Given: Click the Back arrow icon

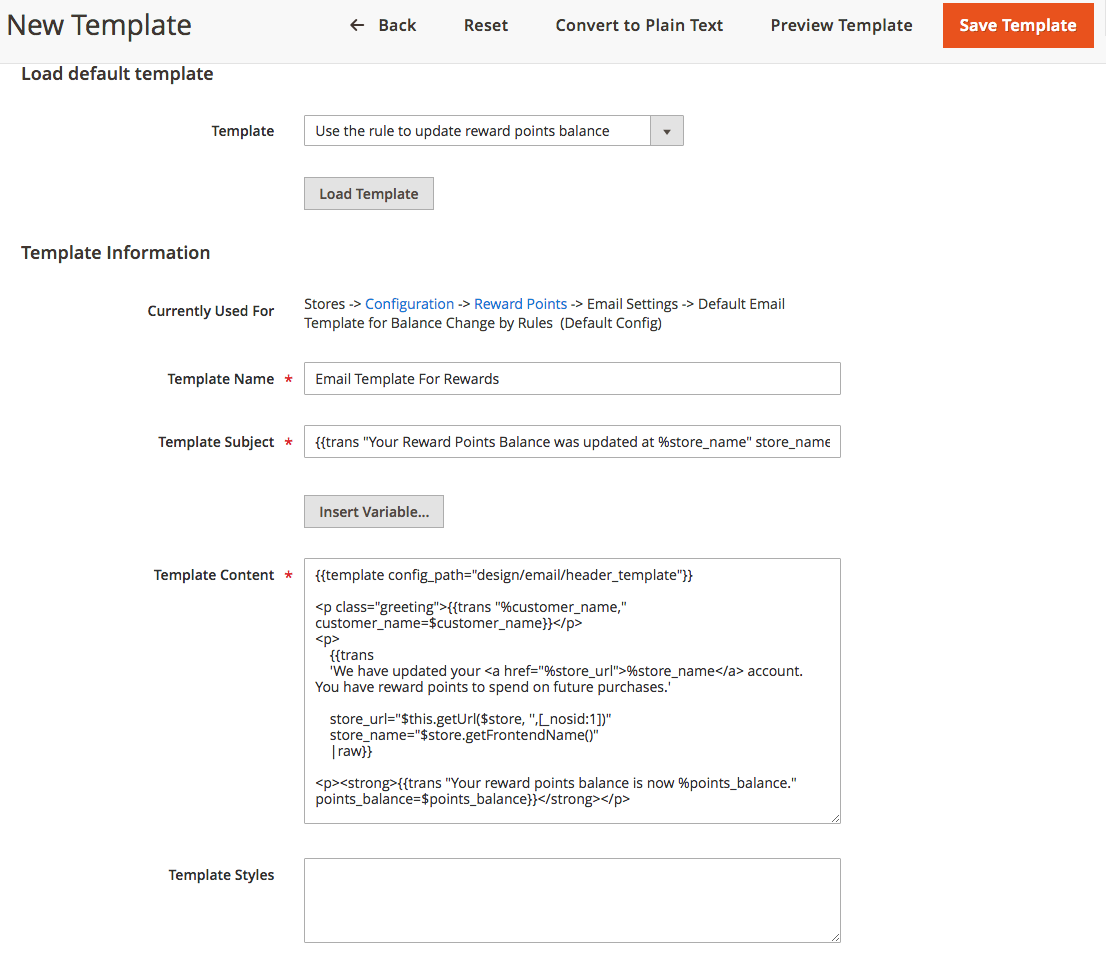Looking at the screenshot, I should point(357,25).
